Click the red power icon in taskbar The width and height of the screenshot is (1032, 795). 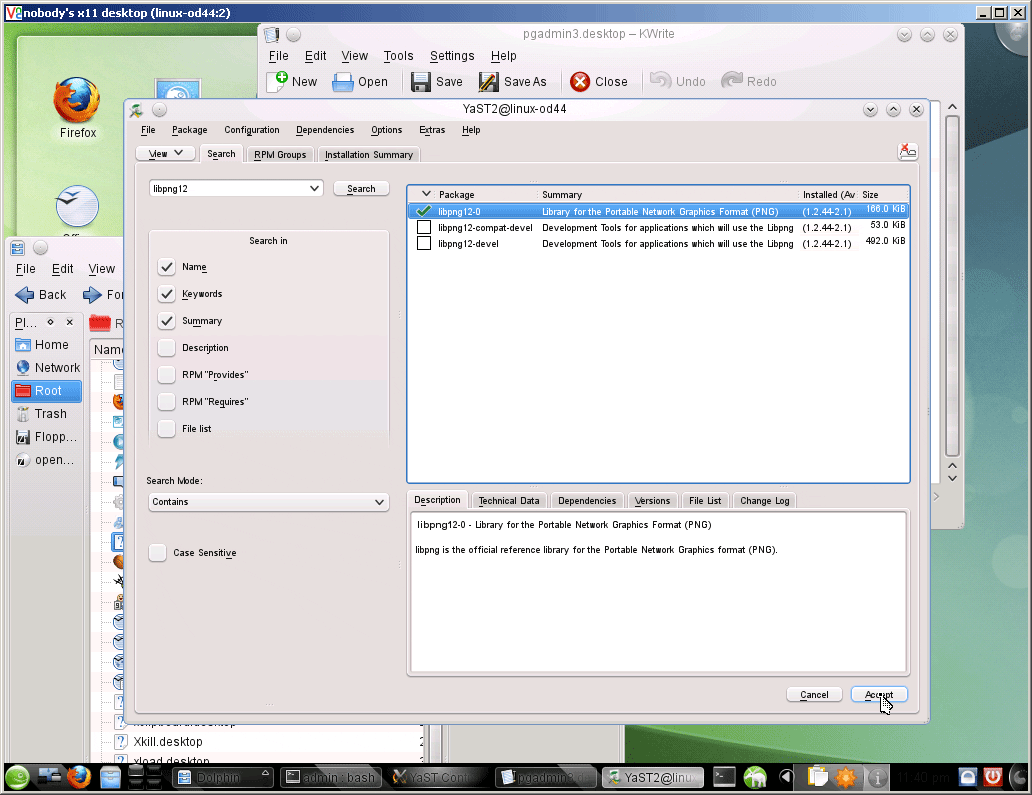point(993,777)
